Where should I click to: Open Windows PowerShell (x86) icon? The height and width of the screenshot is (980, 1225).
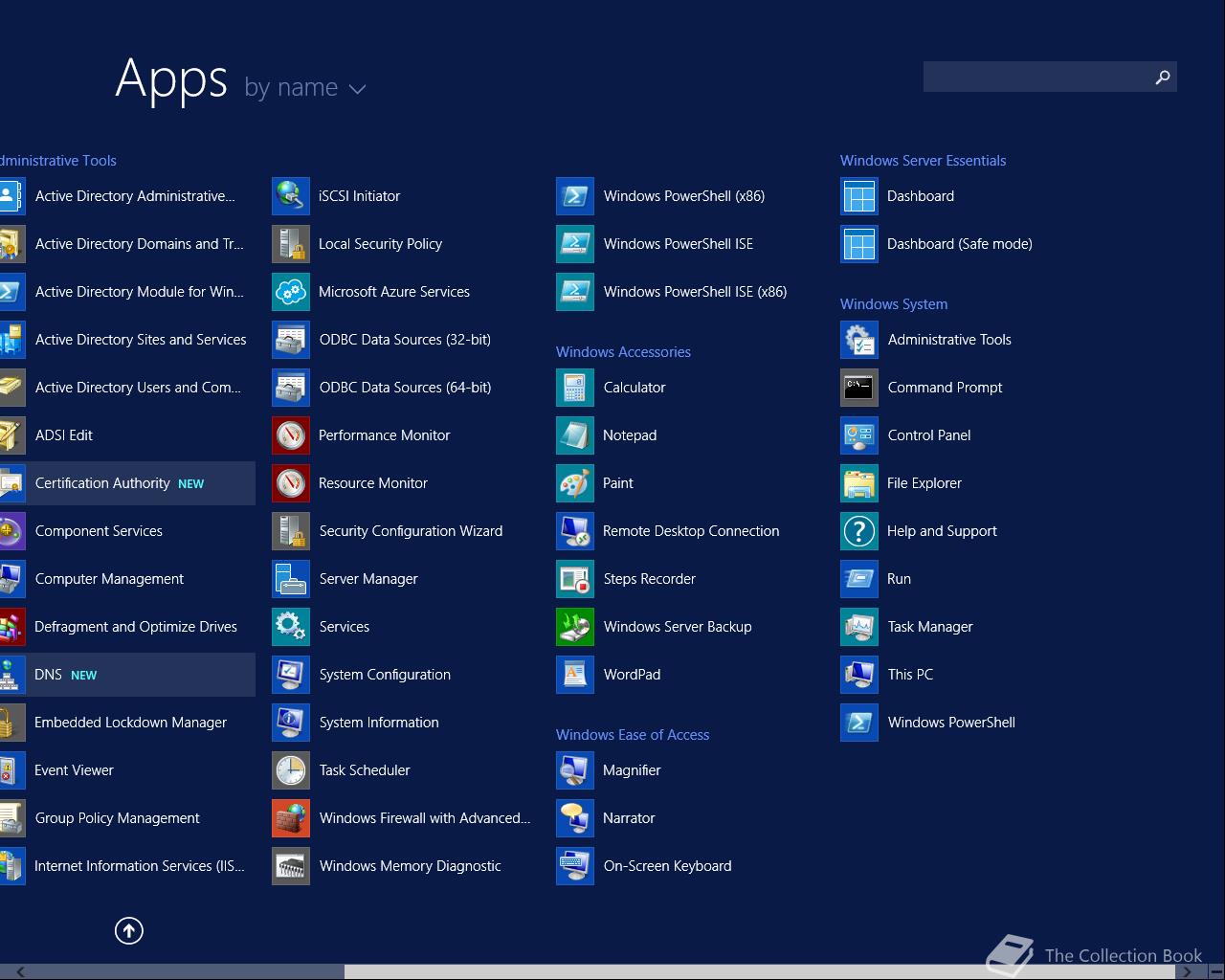(x=575, y=196)
